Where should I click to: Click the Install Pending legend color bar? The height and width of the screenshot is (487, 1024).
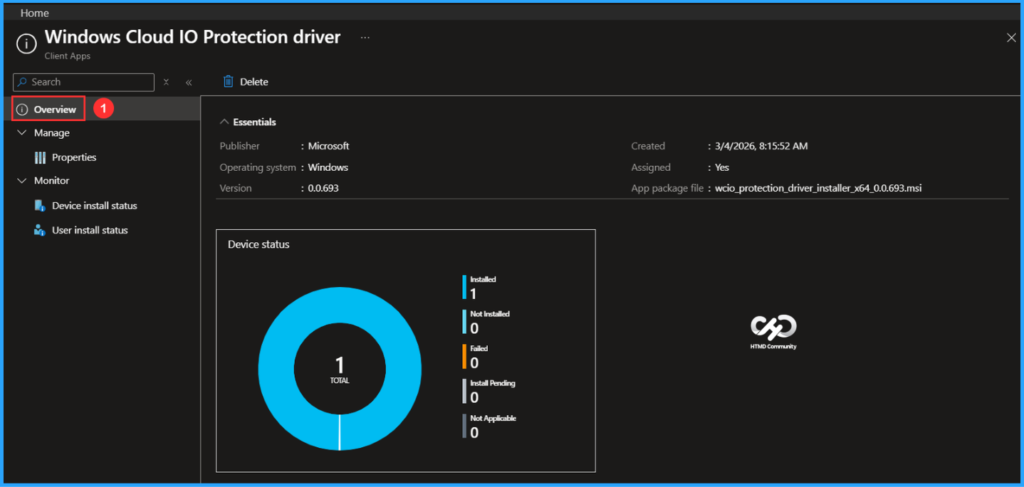[x=464, y=392]
